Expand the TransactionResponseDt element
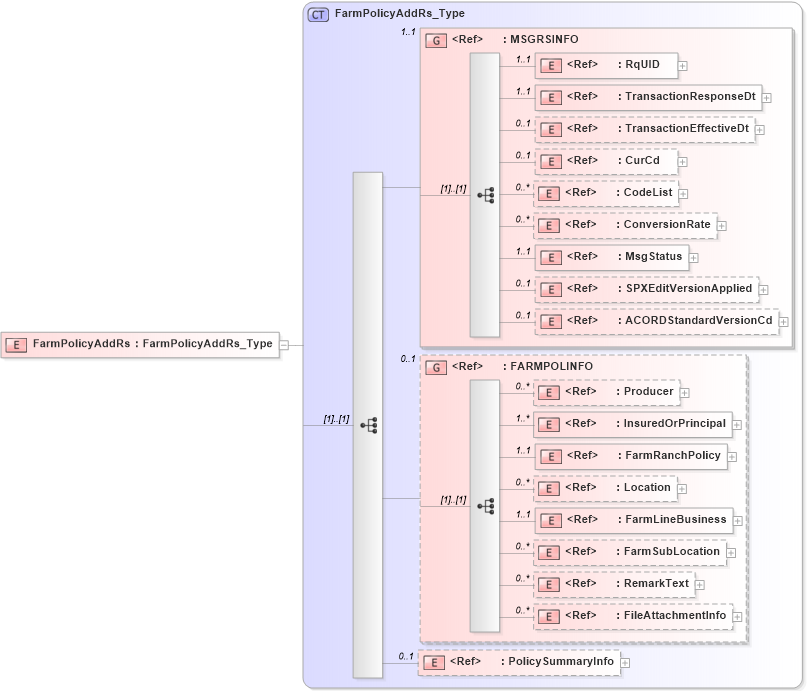The image size is (807, 691). pos(767,97)
